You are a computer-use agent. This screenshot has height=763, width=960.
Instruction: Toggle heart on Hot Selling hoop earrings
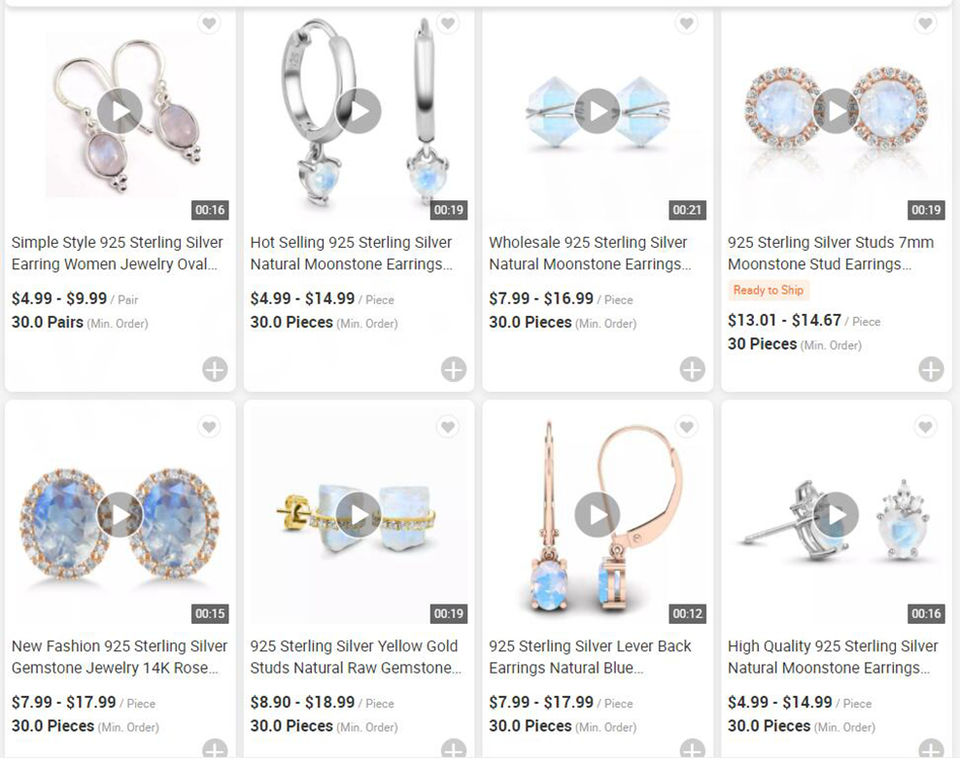[448, 23]
